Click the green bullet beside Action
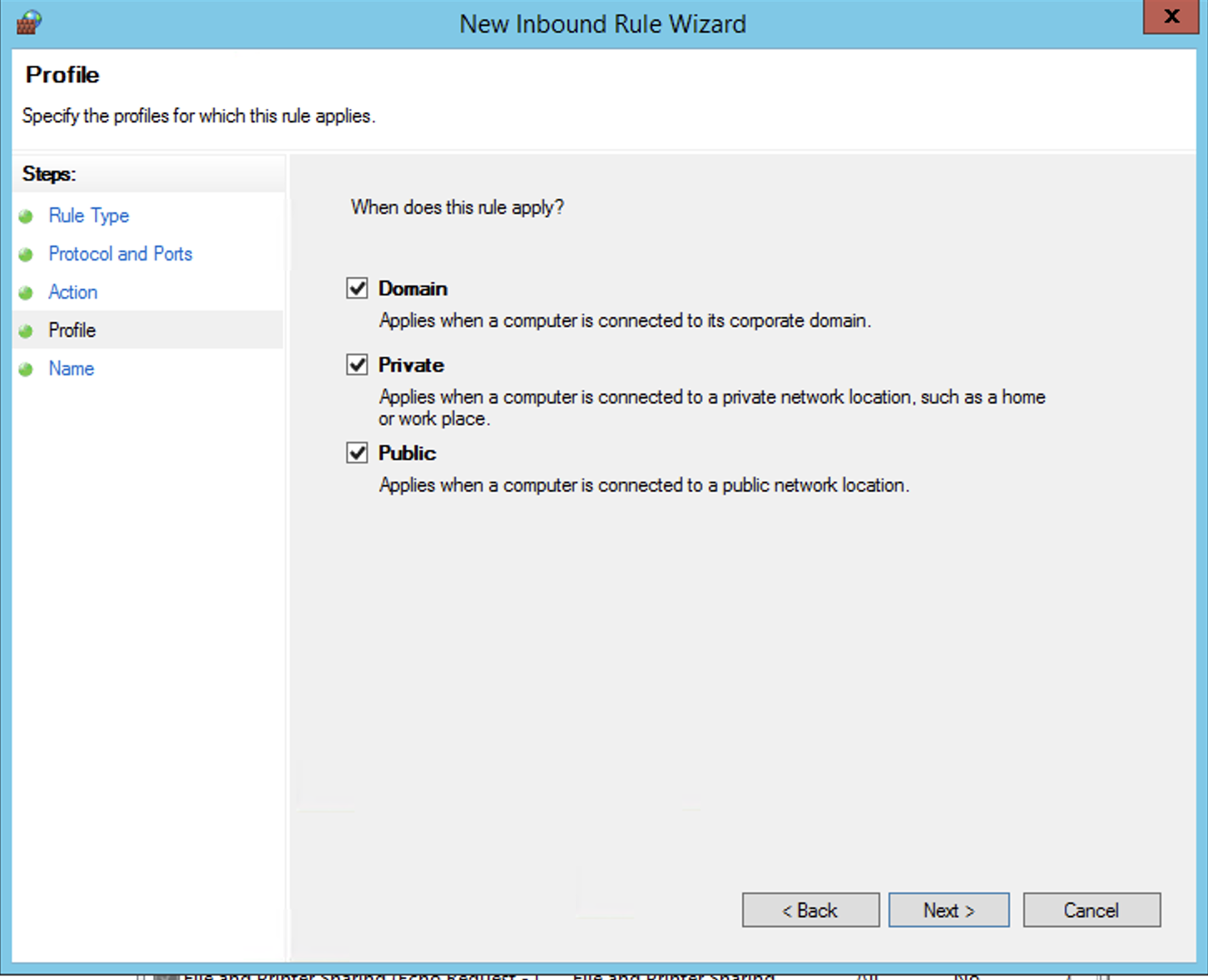The image size is (1208, 980). pos(26,293)
